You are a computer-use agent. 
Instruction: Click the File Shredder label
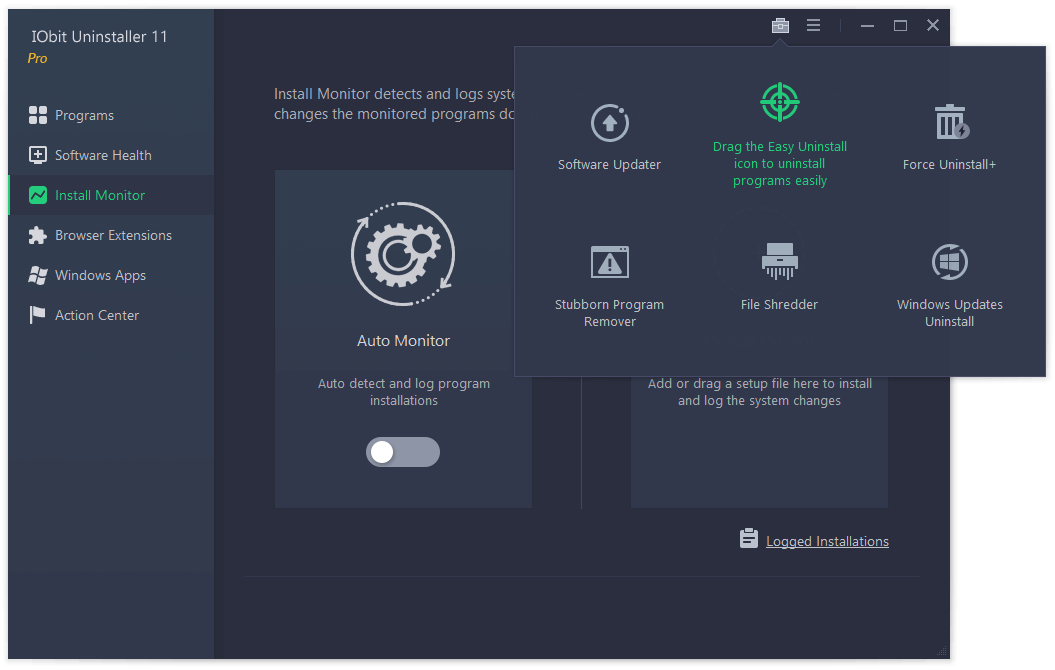pos(779,305)
